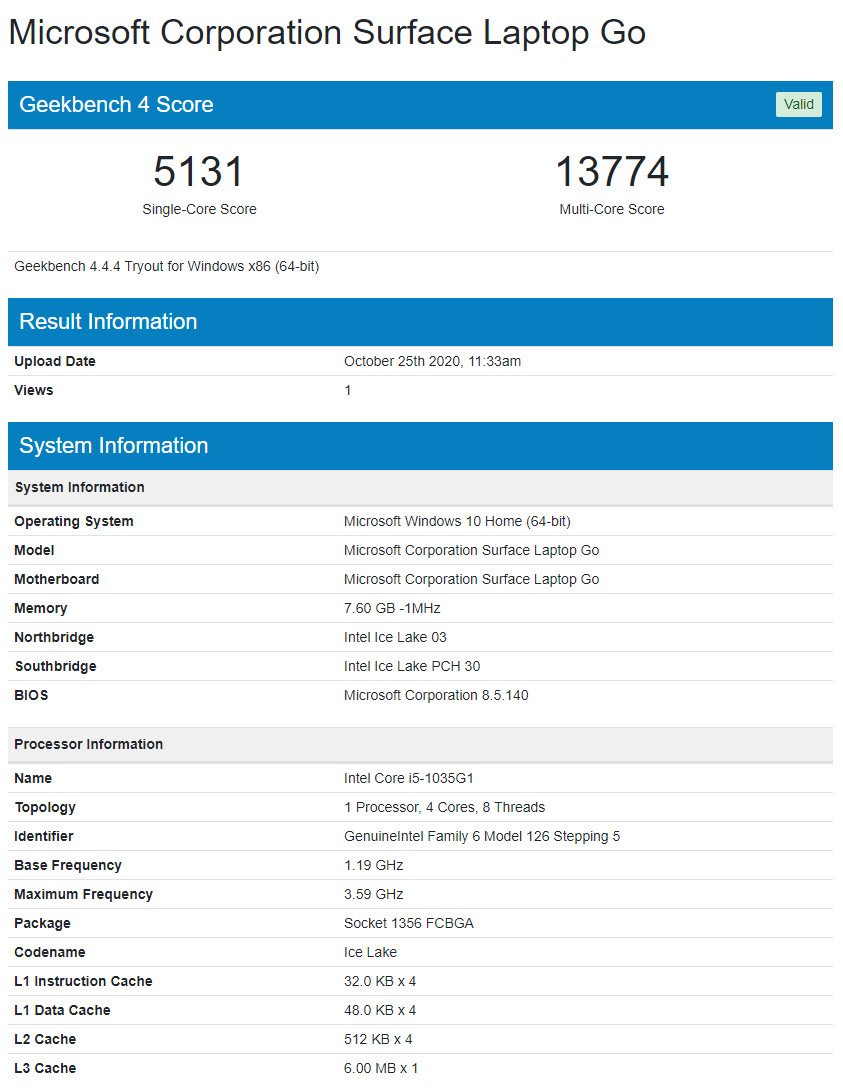Viewport: 843px width, 1091px height.
Task: Click GenuineIntel Family 6 Model 126 Stepping 5
Action: (x=482, y=836)
